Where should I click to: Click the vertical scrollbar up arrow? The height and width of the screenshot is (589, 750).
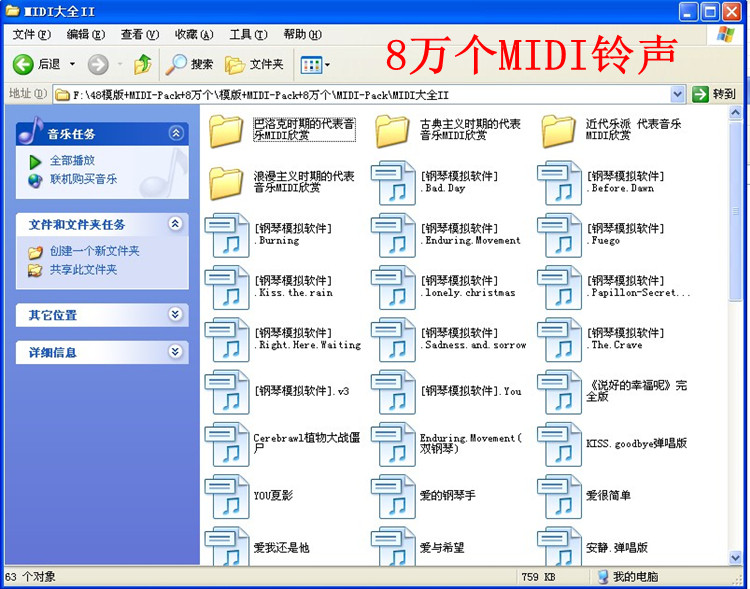pos(736,112)
